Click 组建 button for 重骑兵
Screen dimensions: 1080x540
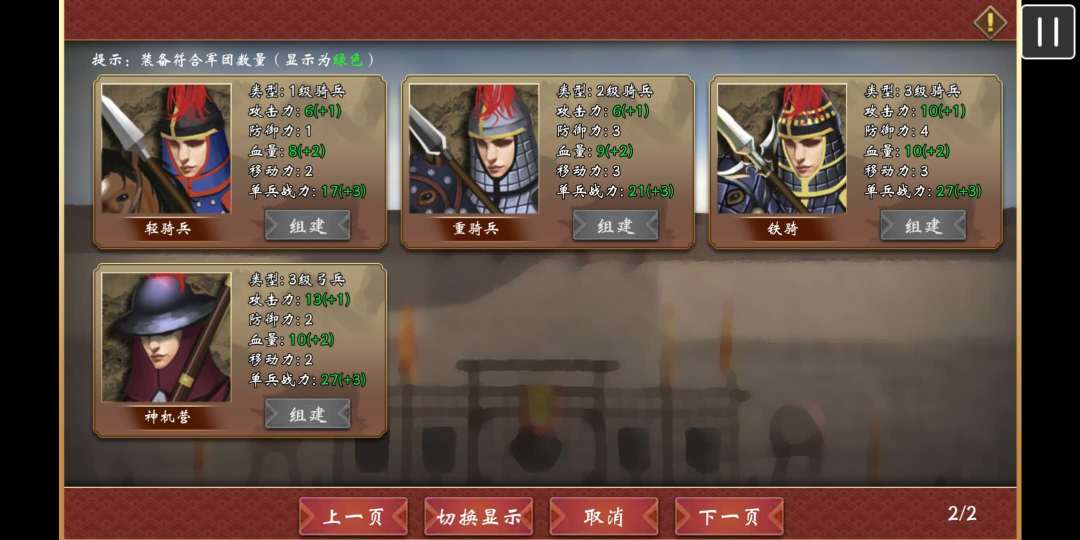click(616, 225)
